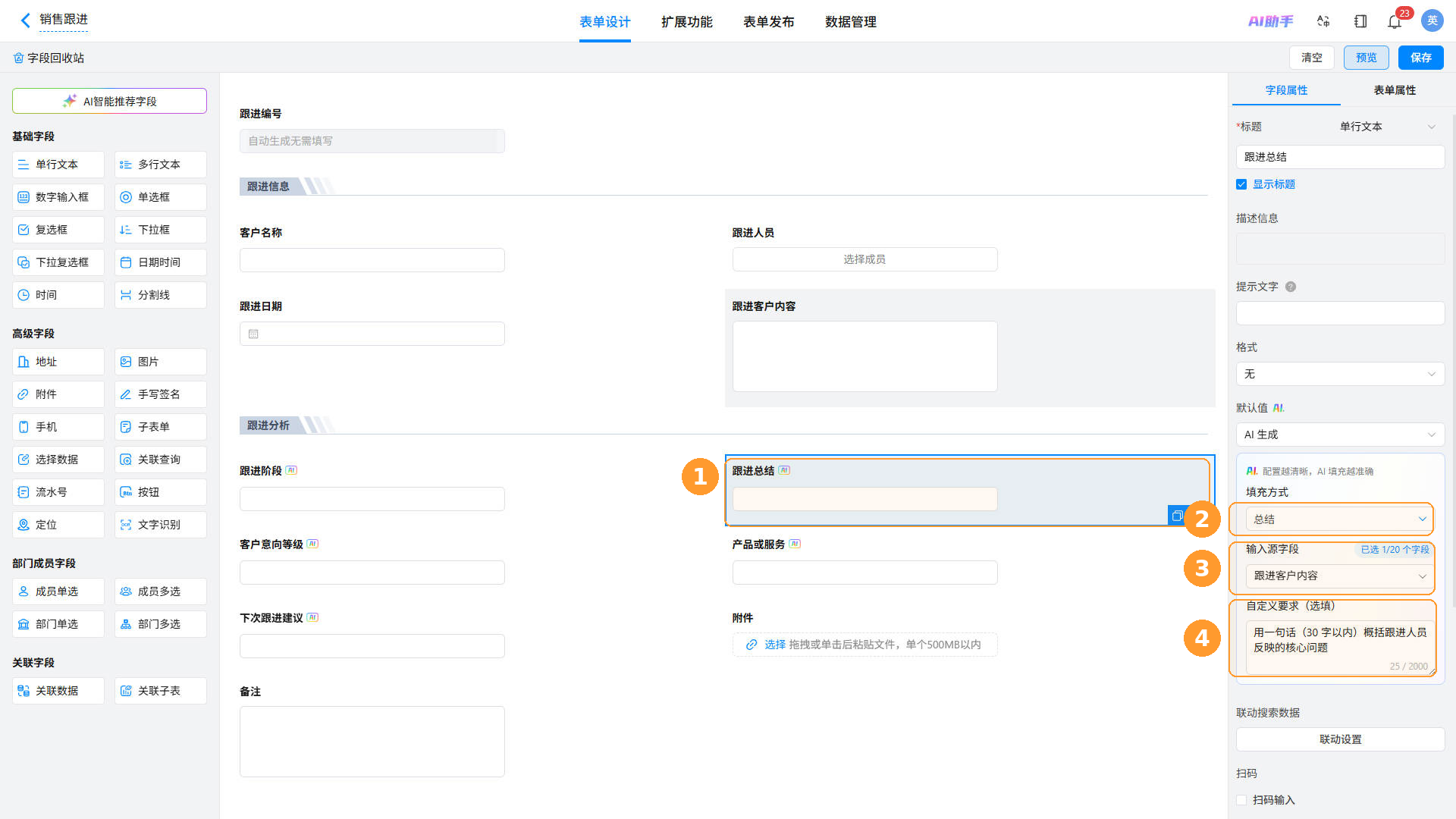Click the 选择成员 picker for 跟进人员

(x=864, y=259)
